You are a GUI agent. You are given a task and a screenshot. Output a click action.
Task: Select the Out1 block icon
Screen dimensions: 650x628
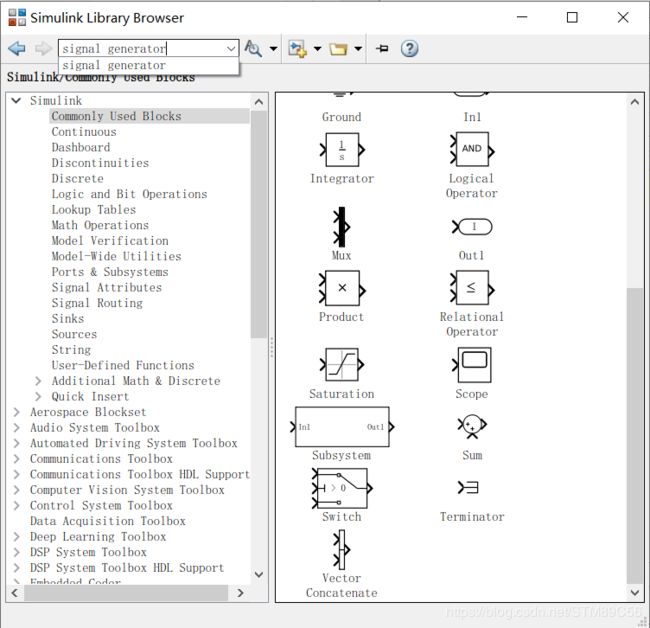[x=472, y=227]
